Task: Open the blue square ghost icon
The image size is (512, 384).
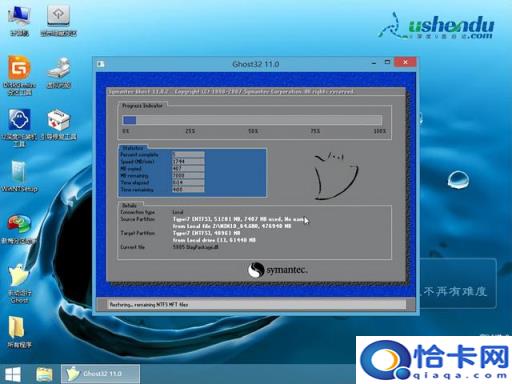Action: pyautogui.click(x=19, y=128)
